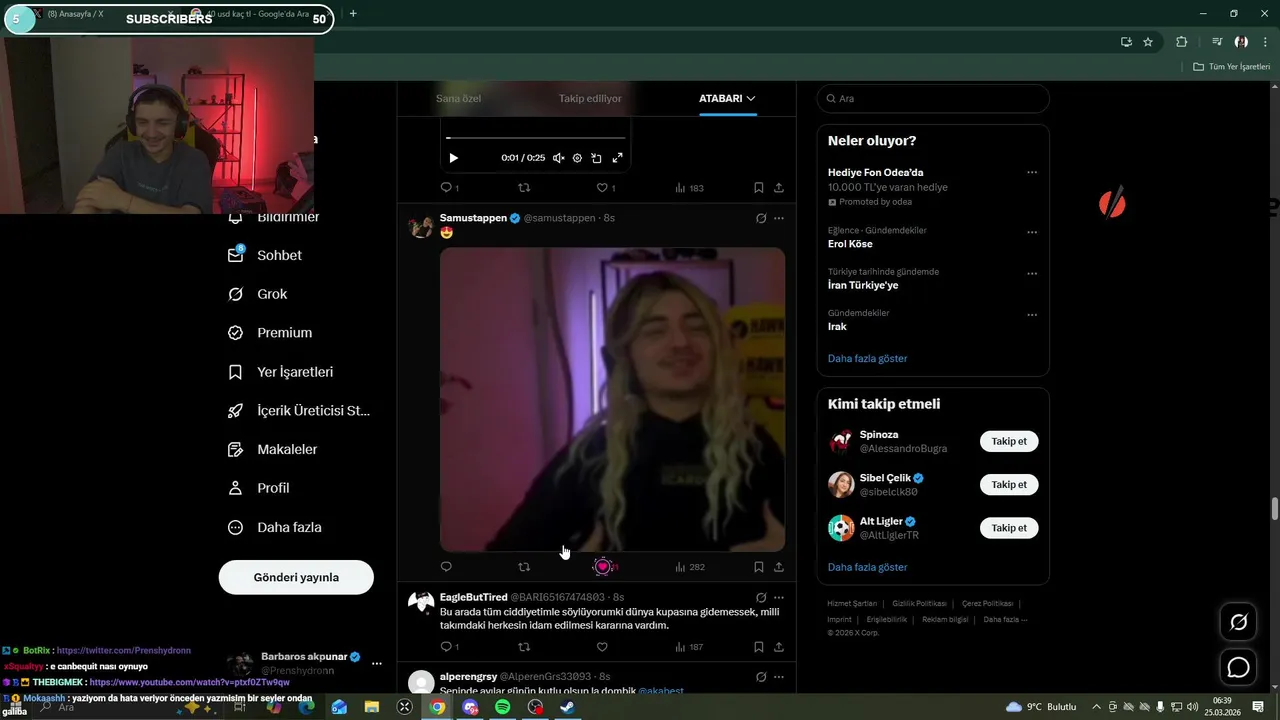This screenshot has height=720, width=1280.
Task: Click Gönderi yayınla post button
Action: click(296, 577)
